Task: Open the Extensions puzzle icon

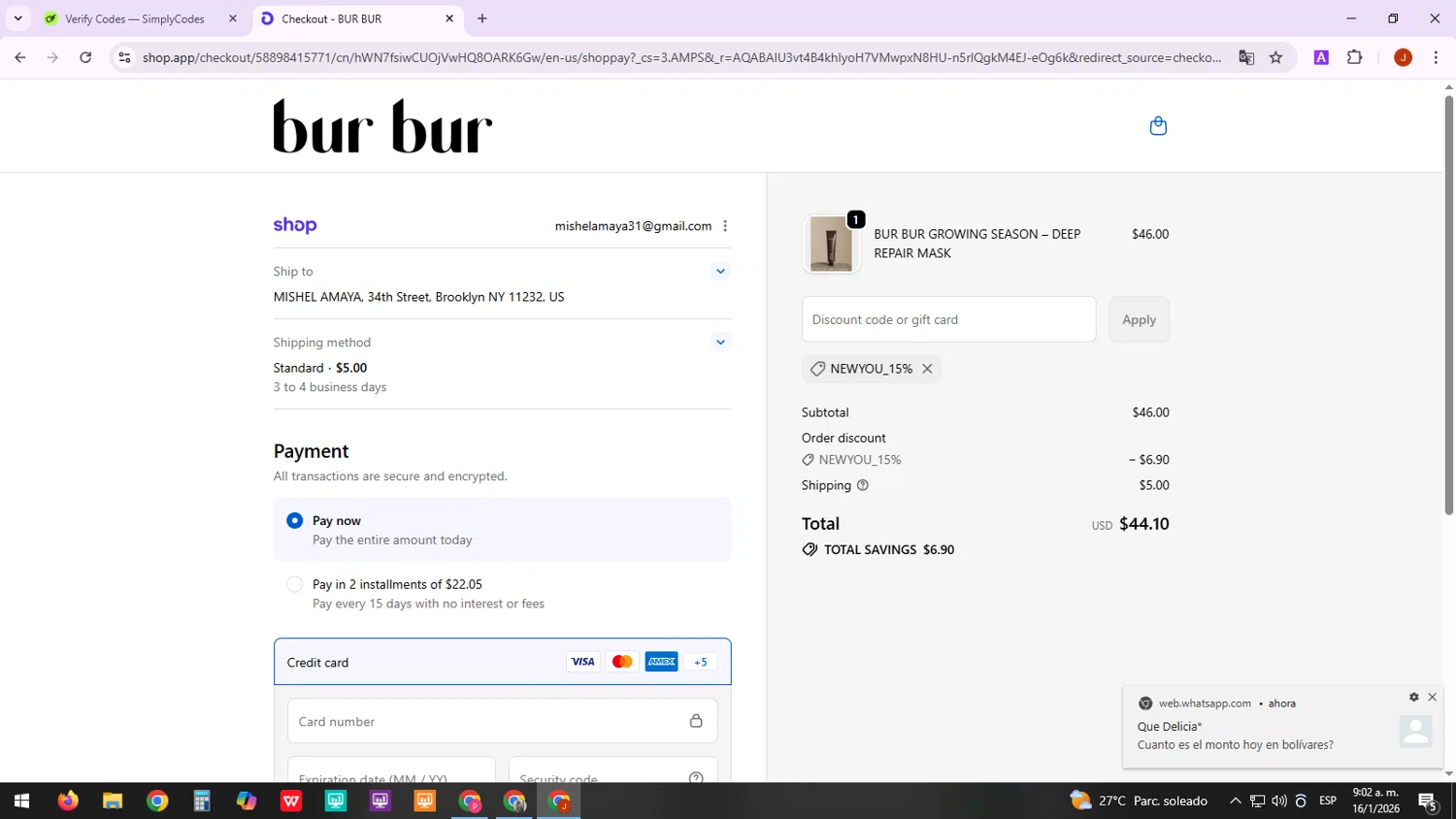Action: [1355, 57]
